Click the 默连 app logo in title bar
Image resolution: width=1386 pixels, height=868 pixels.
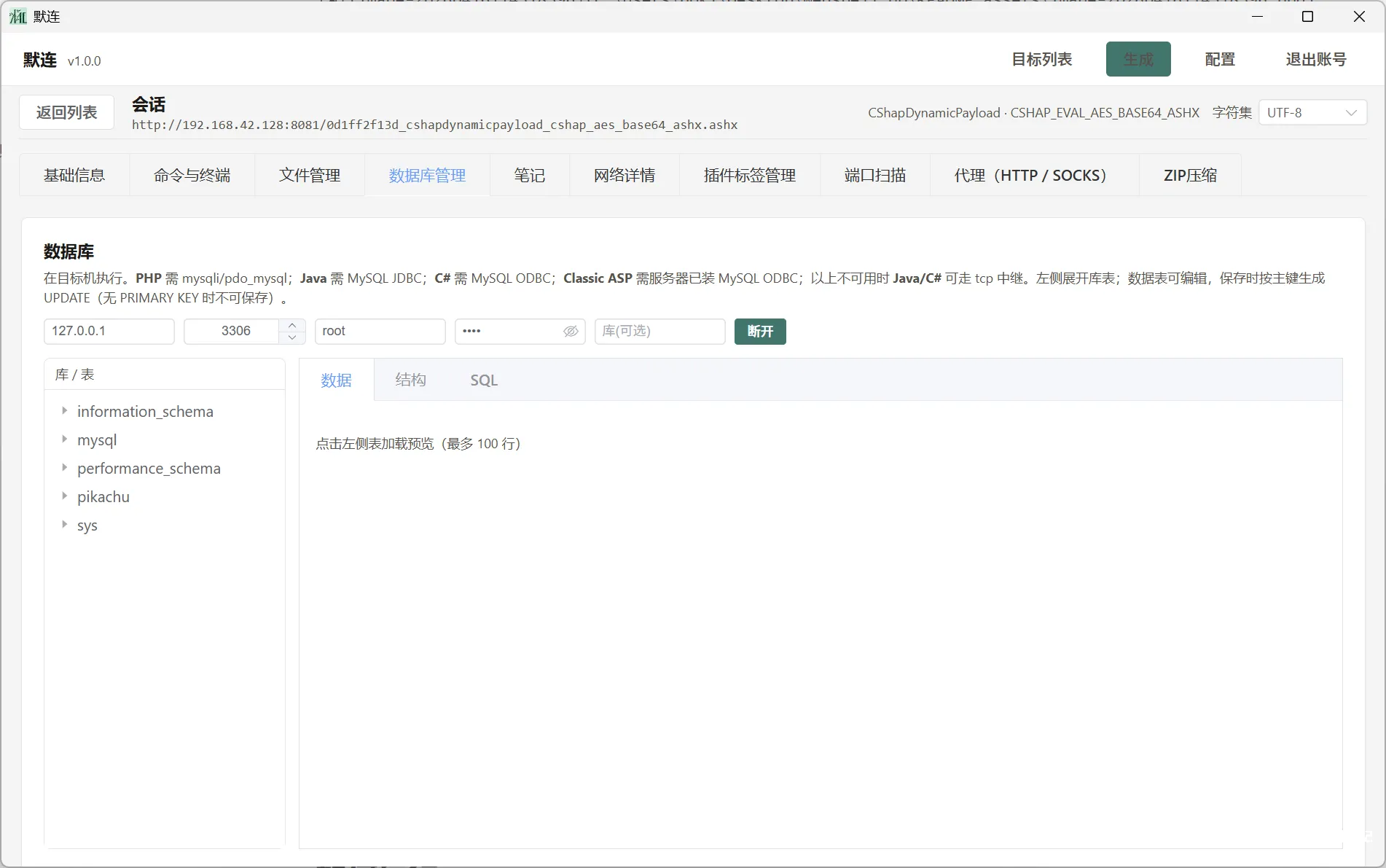[x=17, y=16]
